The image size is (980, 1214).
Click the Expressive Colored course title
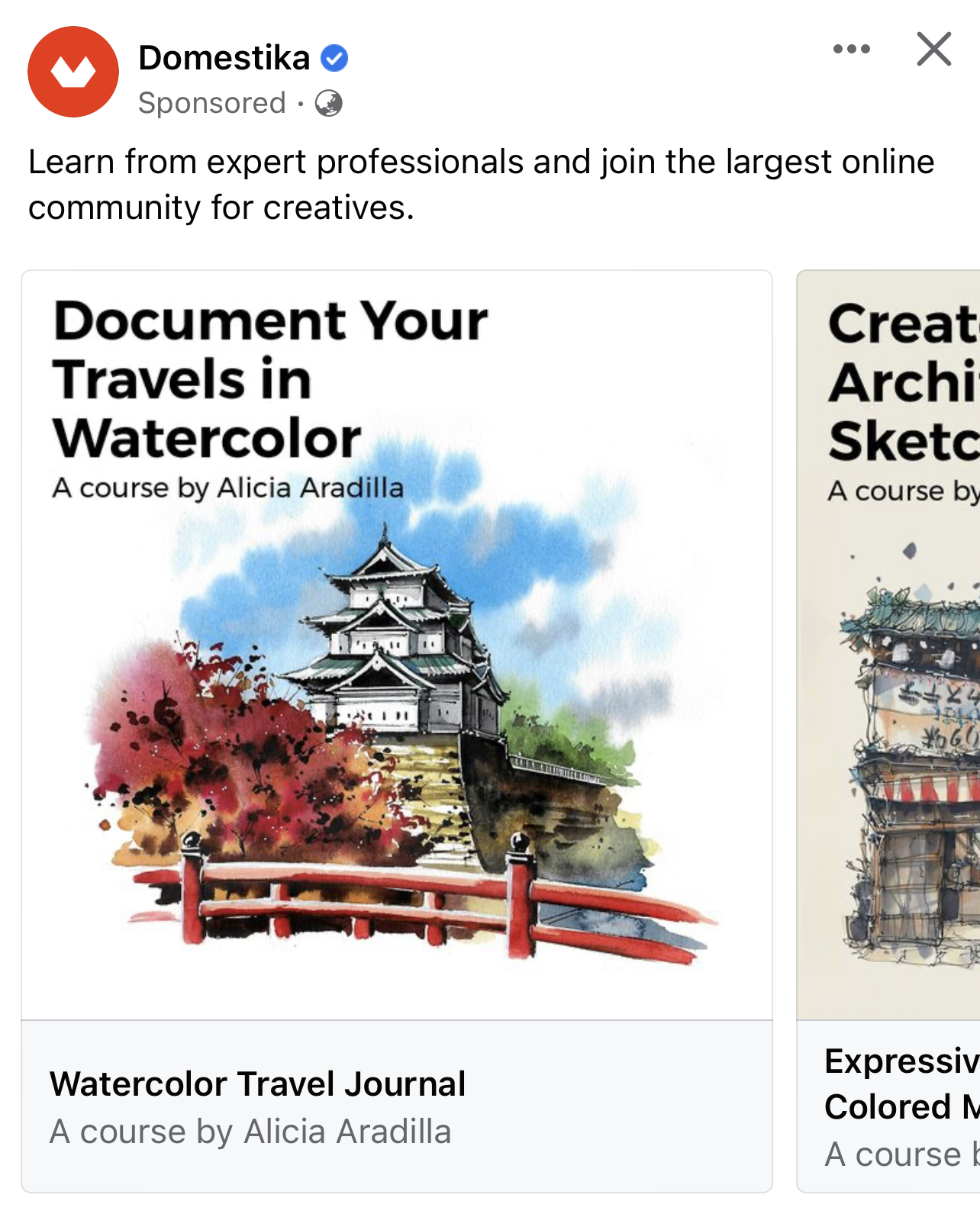[902, 1084]
